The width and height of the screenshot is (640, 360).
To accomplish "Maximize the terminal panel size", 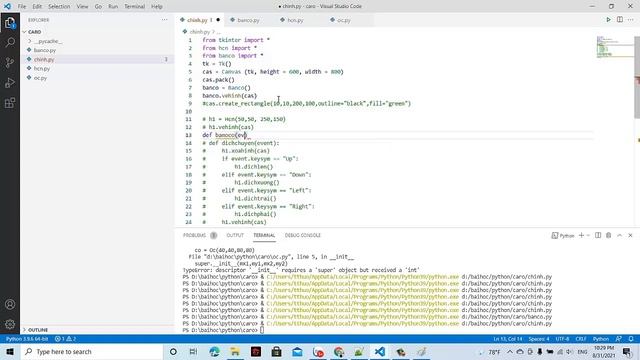I will [619, 235].
